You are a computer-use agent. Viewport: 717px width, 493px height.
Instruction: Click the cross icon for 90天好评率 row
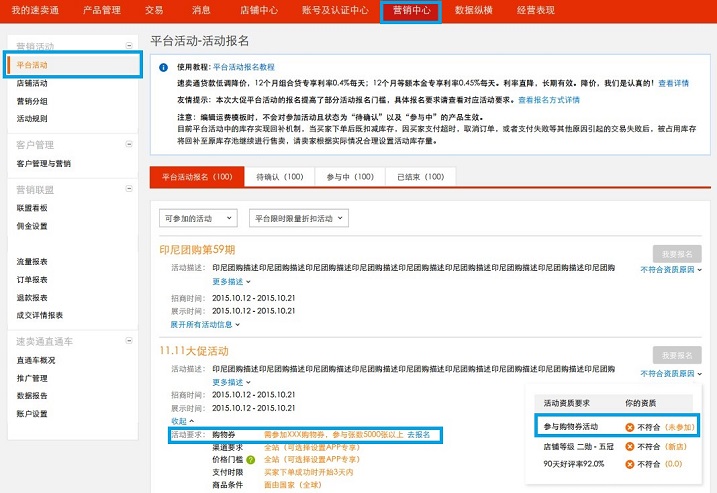(x=630, y=464)
